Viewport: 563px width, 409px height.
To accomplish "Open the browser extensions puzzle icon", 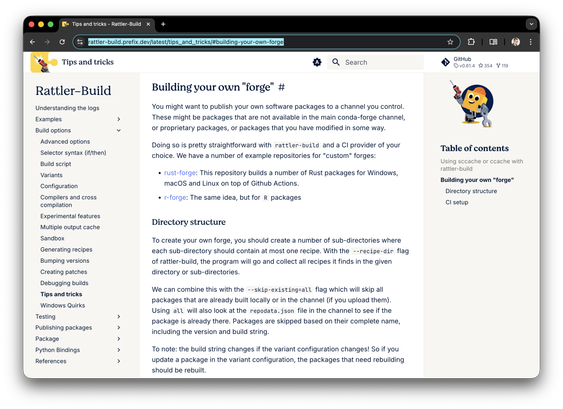I will (471, 42).
